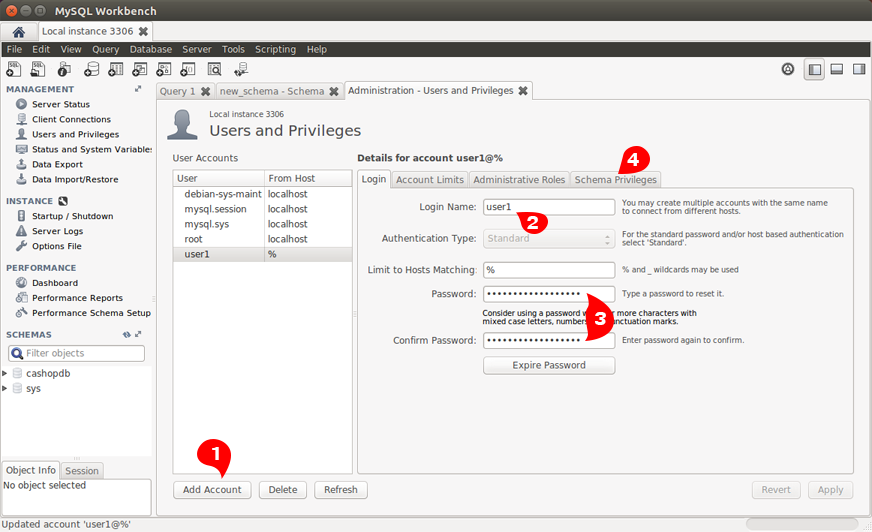Screen dimensions: 872x532
Task: Open Options File in the sidebar
Action: 57,246
